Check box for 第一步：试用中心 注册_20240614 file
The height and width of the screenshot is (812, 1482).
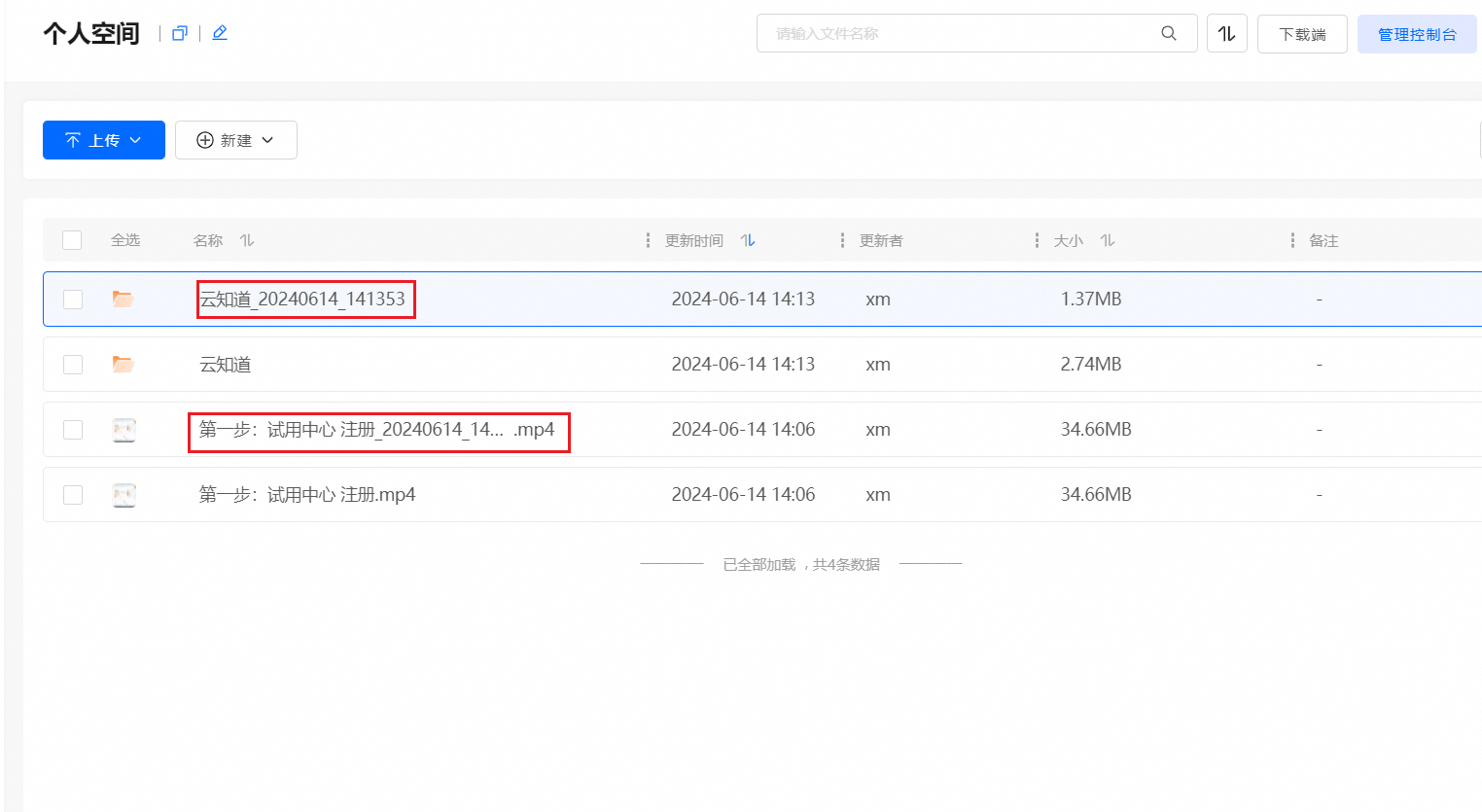point(73,430)
